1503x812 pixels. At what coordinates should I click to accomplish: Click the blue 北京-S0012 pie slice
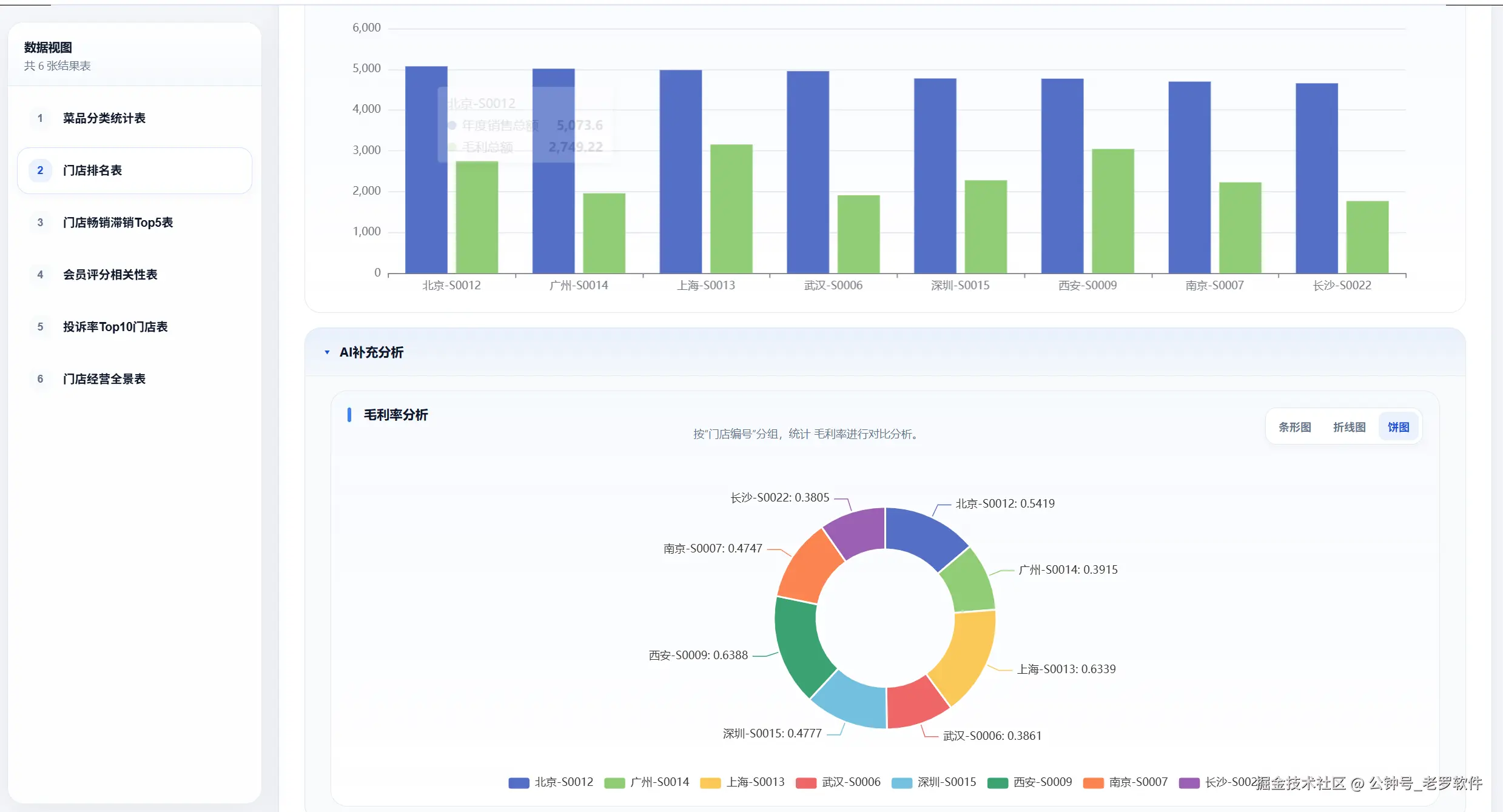click(x=922, y=537)
